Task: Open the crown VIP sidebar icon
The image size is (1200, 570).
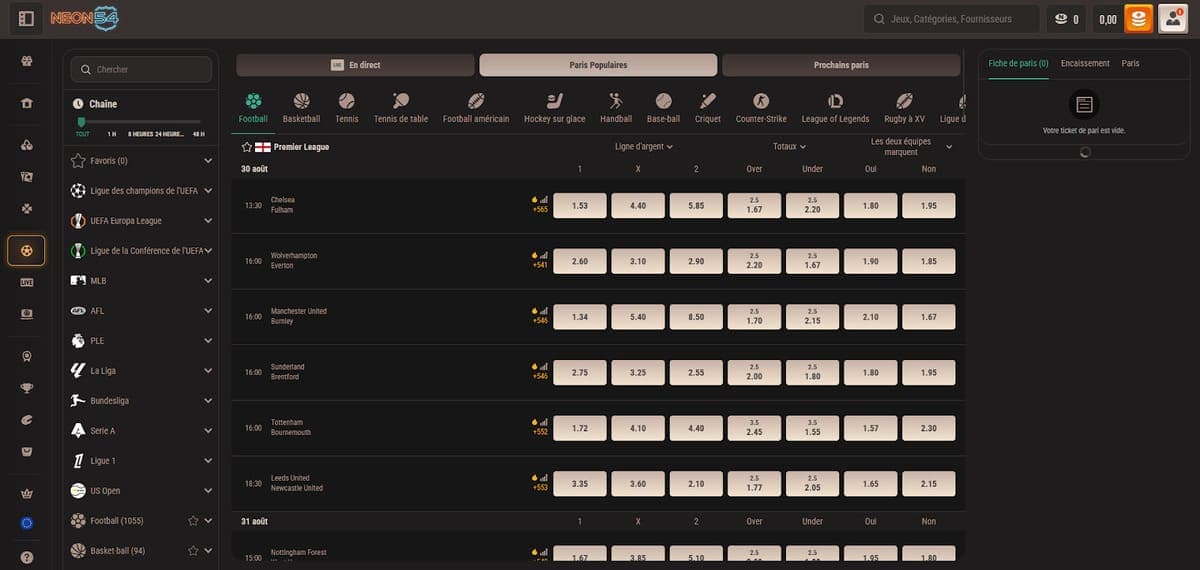Action: (x=26, y=492)
